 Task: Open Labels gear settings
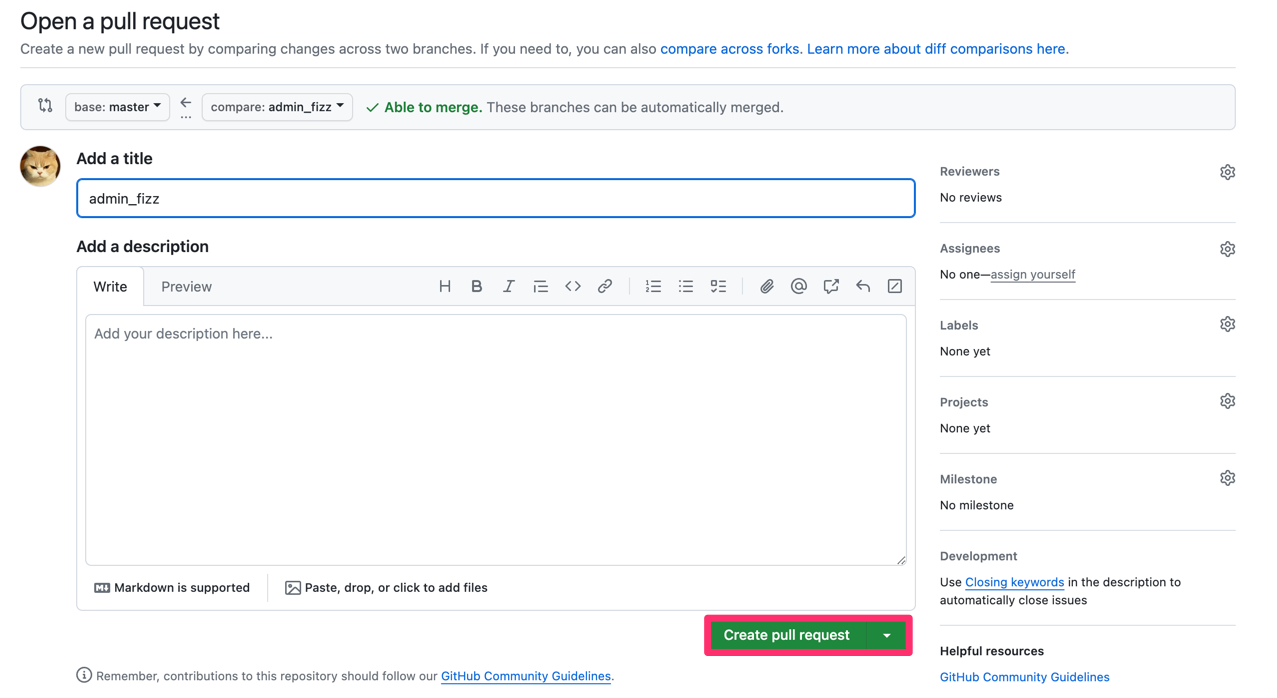click(1227, 324)
